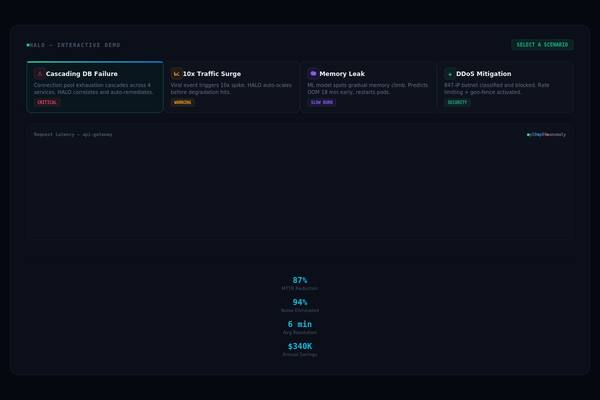Click the 87% MTTR Reduction stat
This screenshot has width=600, height=400.
click(x=300, y=283)
